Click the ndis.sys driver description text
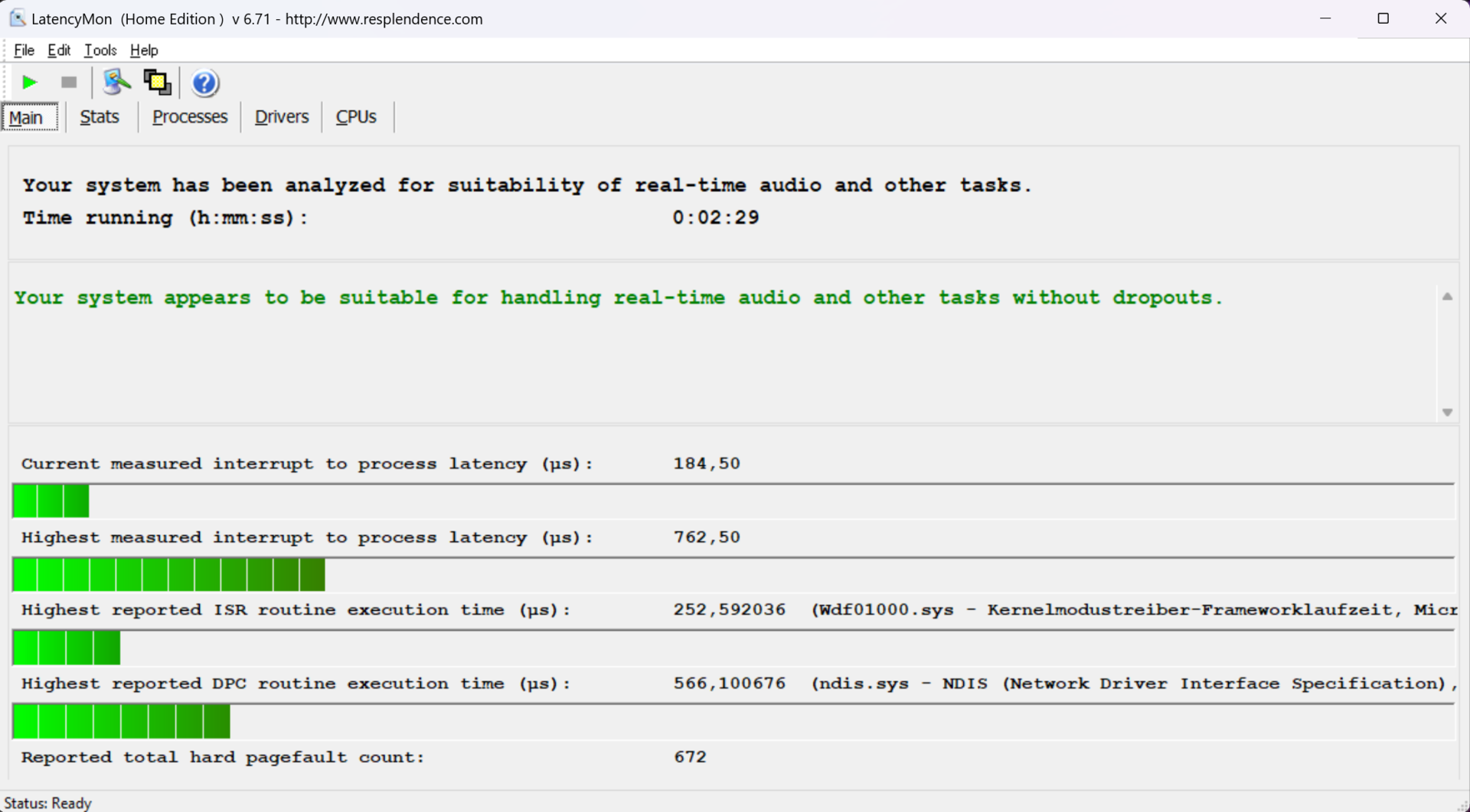Image resolution: width=1470 pixels, height=812 pixels. [1134, 683]
